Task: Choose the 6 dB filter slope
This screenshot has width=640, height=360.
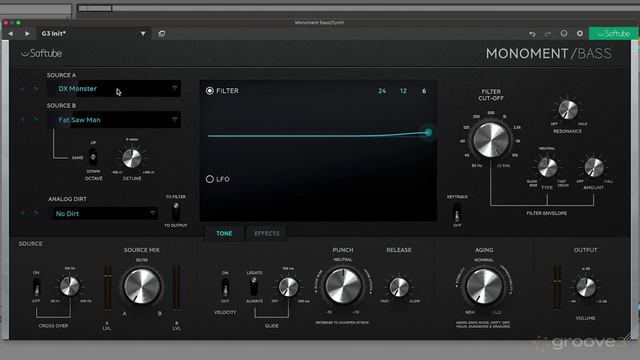Action: 424,91
